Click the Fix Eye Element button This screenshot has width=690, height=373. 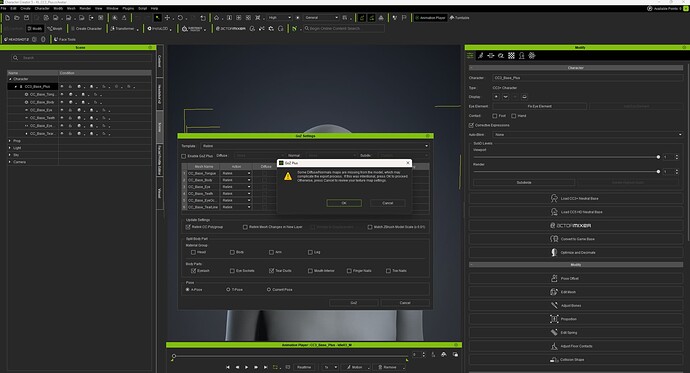[x=540, y=106]
